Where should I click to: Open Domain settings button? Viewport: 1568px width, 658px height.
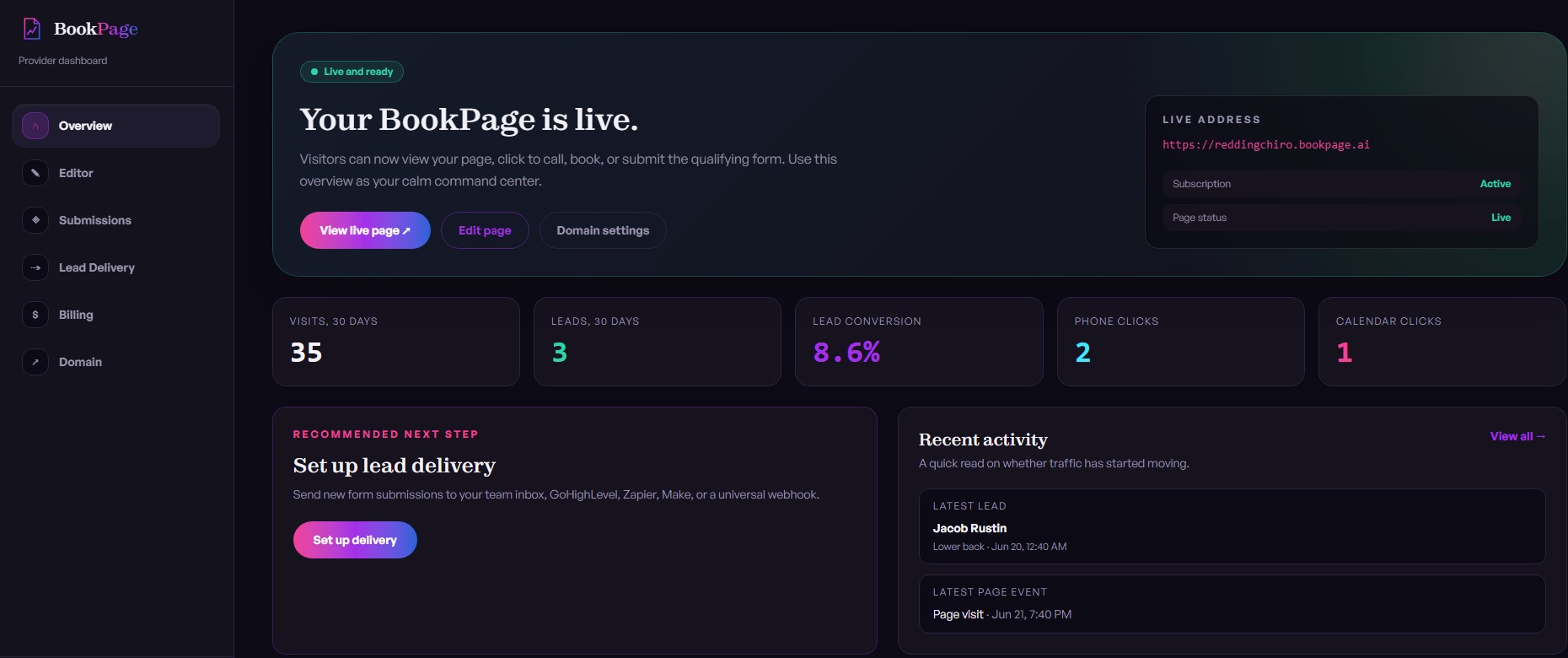click(603, 230)
